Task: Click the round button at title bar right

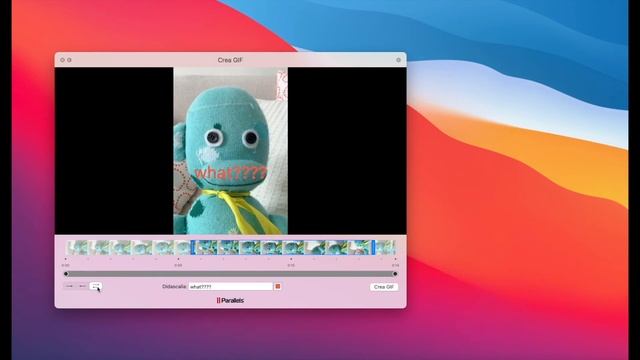Action: tap(398, 60)
